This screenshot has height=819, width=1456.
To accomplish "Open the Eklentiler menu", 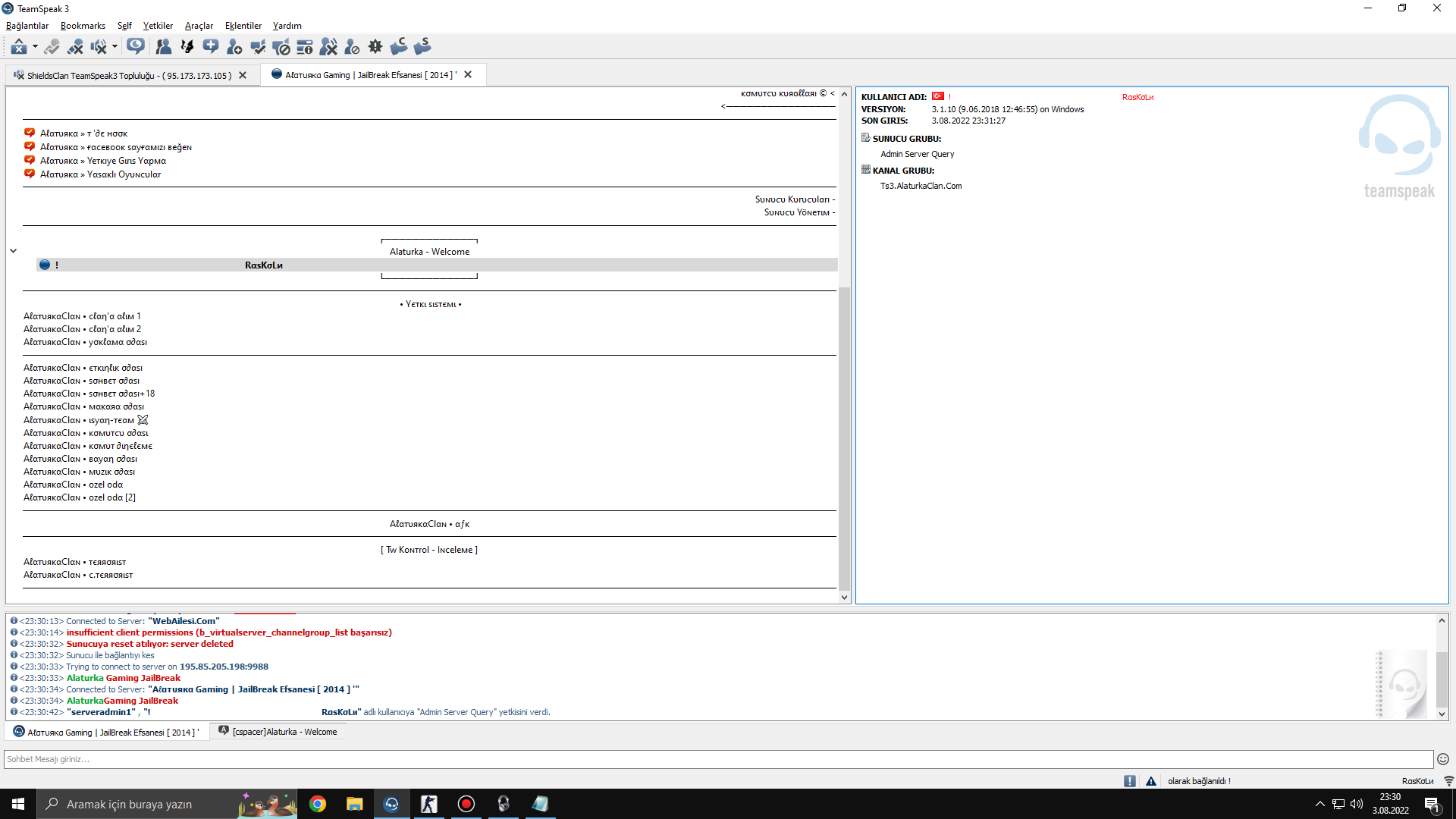I will coord(243,26).
